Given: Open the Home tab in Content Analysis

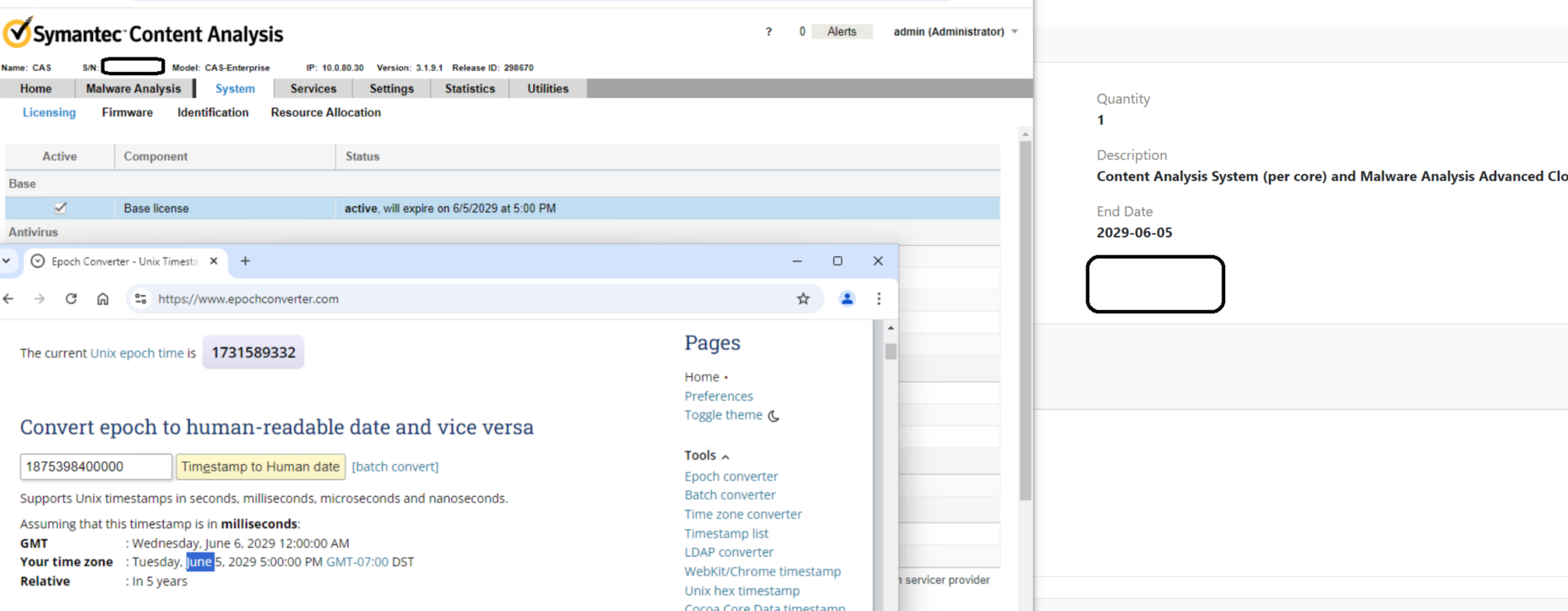Looking at the screenshot, I should (x=36, y=89).
